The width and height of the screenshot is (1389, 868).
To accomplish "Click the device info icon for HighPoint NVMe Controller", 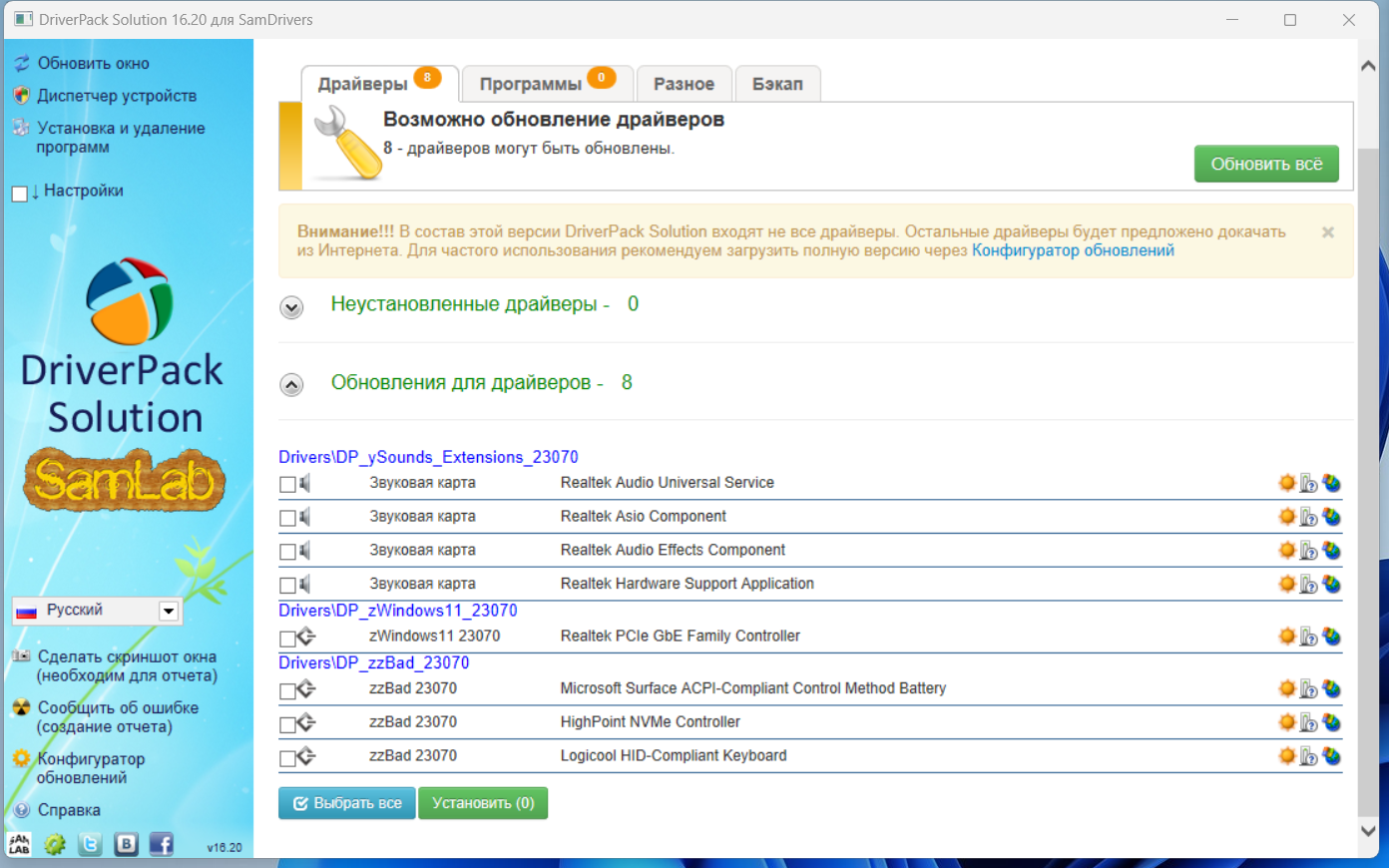I will (x=1309, y=722).
